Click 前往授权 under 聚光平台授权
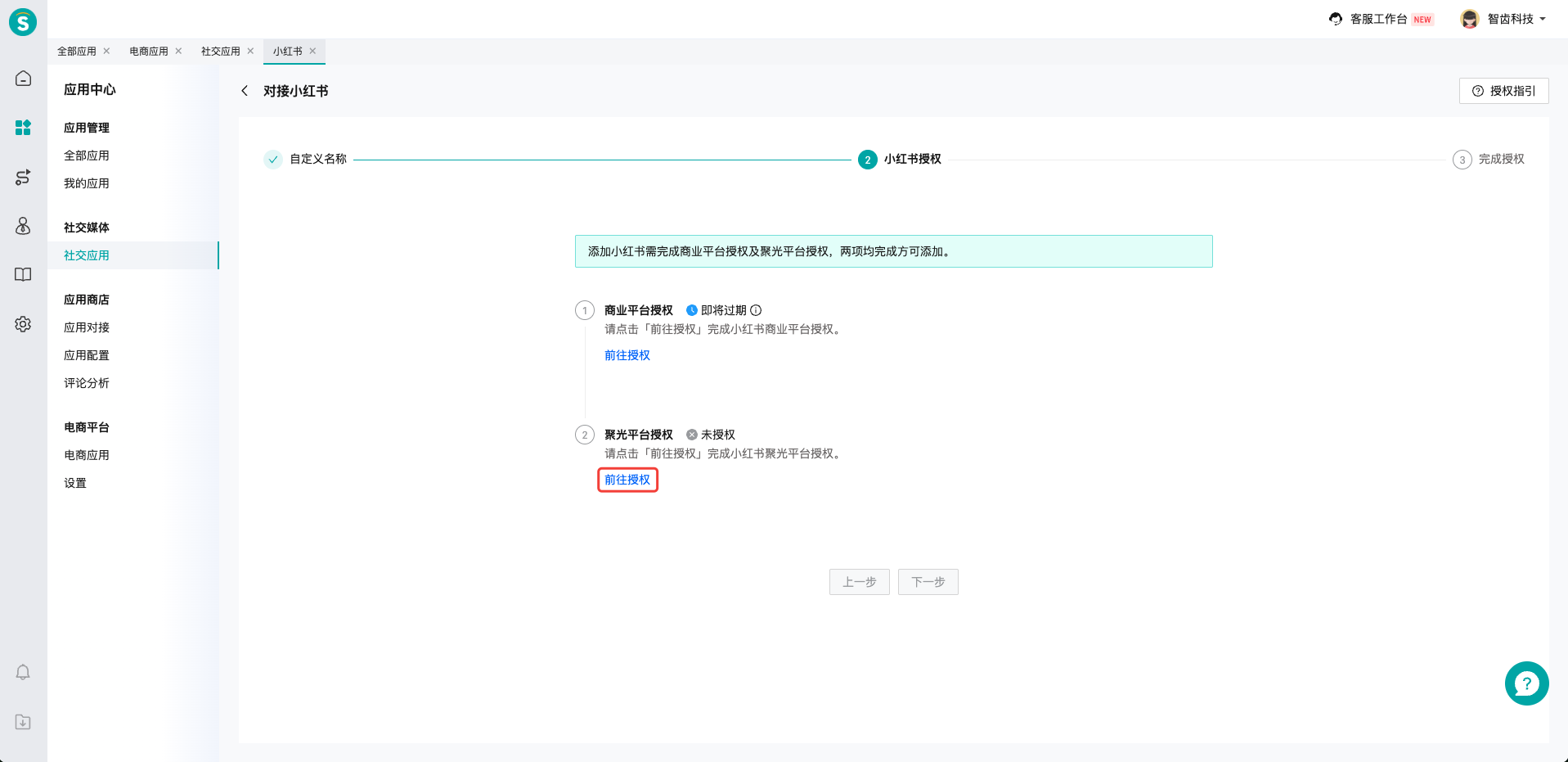This screenshot has width=1568, height=762. tap(627, 480)
